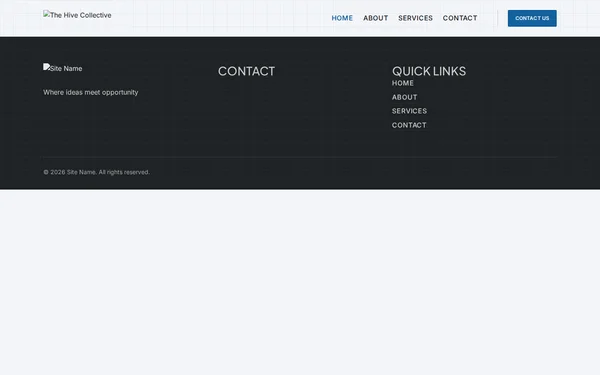Image resolution: width=600 pixels, height=375 pixels.
Task: Select the tagline Where ideas meet opportunity
Action: coord(91,92)
